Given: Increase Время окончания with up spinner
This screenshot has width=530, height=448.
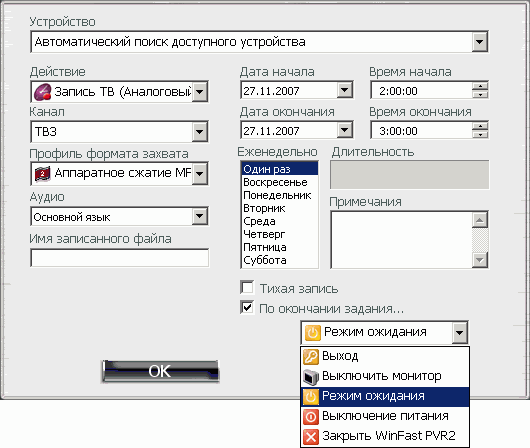Looking at the screenshot, I should click(x=480, y=126).
